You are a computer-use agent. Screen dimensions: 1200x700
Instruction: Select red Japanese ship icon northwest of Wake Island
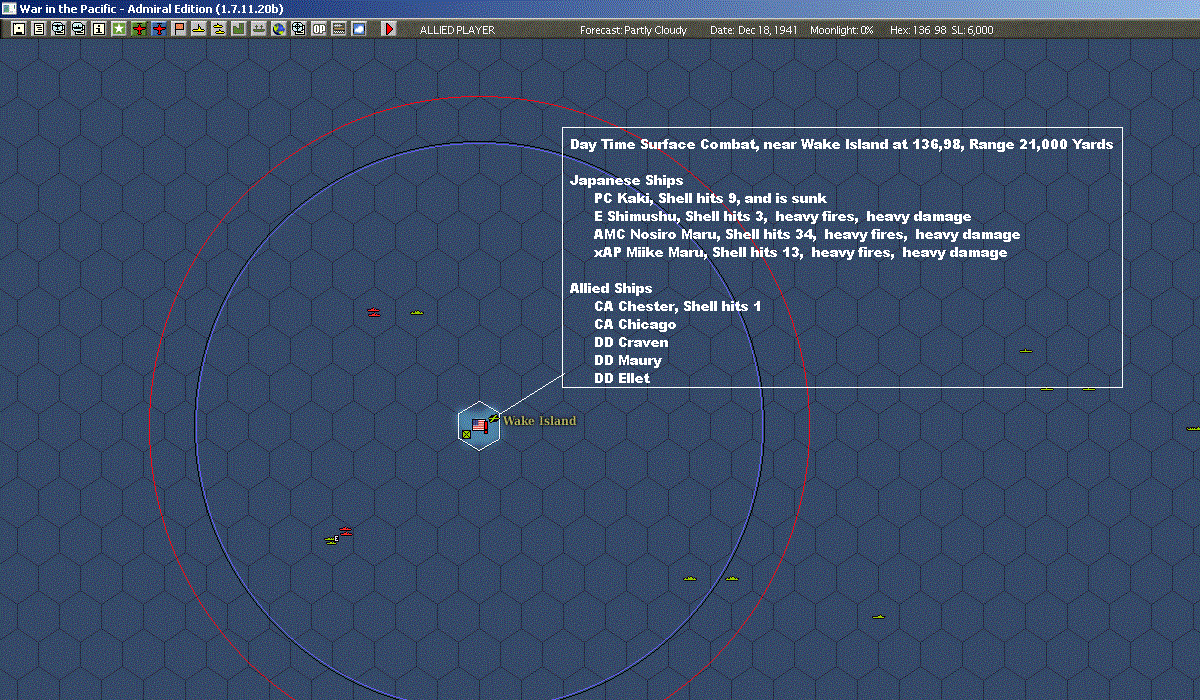click(373, 312)
